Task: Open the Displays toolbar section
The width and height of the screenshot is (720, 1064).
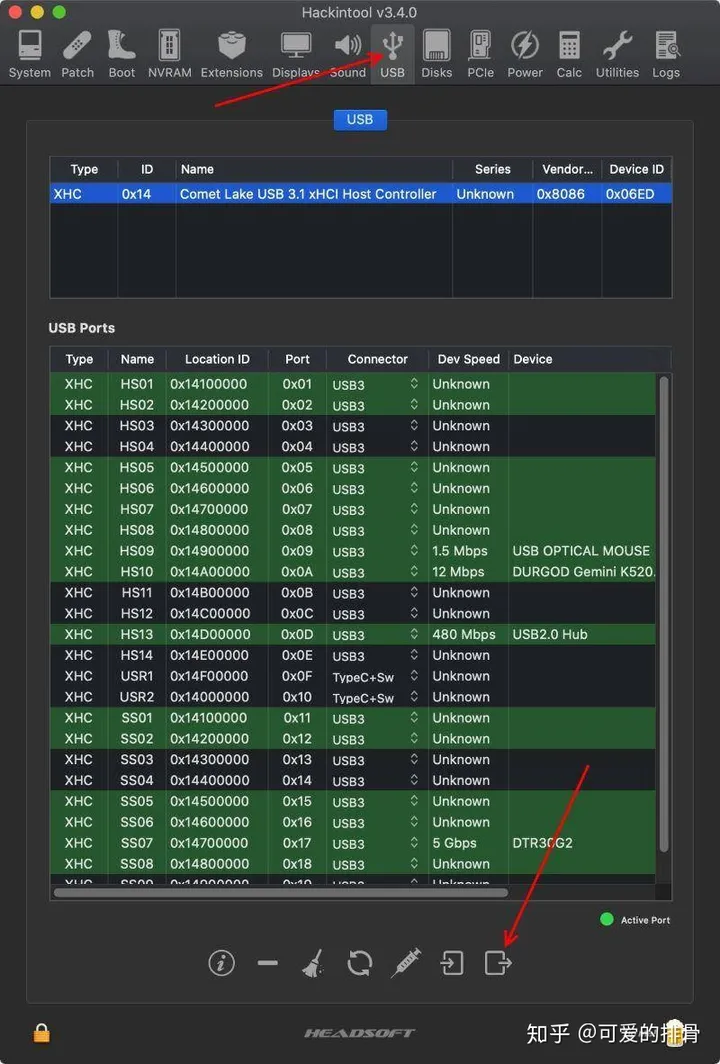Action: click(x=296, y=55)
